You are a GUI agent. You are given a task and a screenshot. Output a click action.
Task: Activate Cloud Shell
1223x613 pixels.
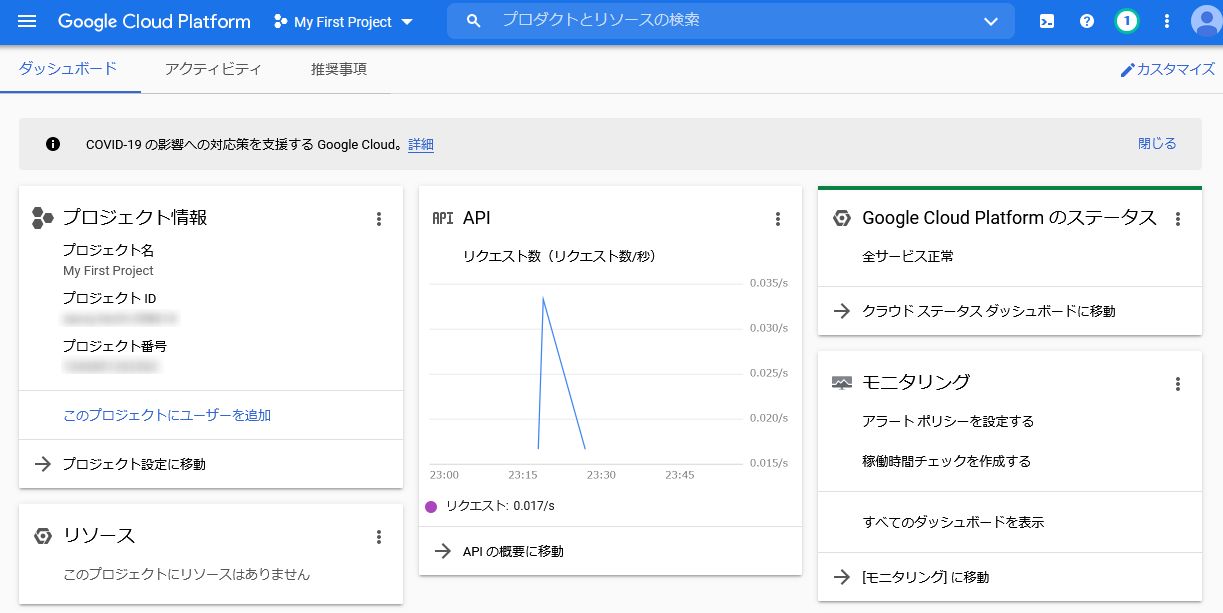click(1046, 21)
